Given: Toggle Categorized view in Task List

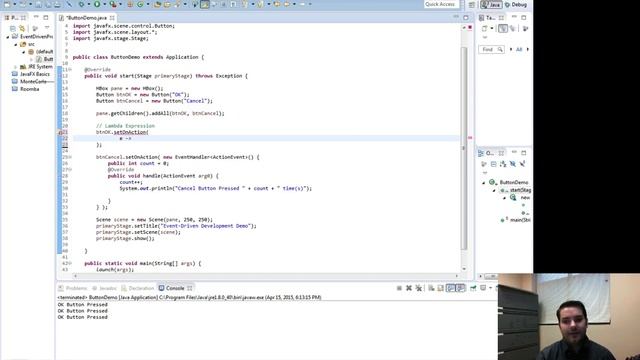Looking at the screenshot, I should 503,28.
